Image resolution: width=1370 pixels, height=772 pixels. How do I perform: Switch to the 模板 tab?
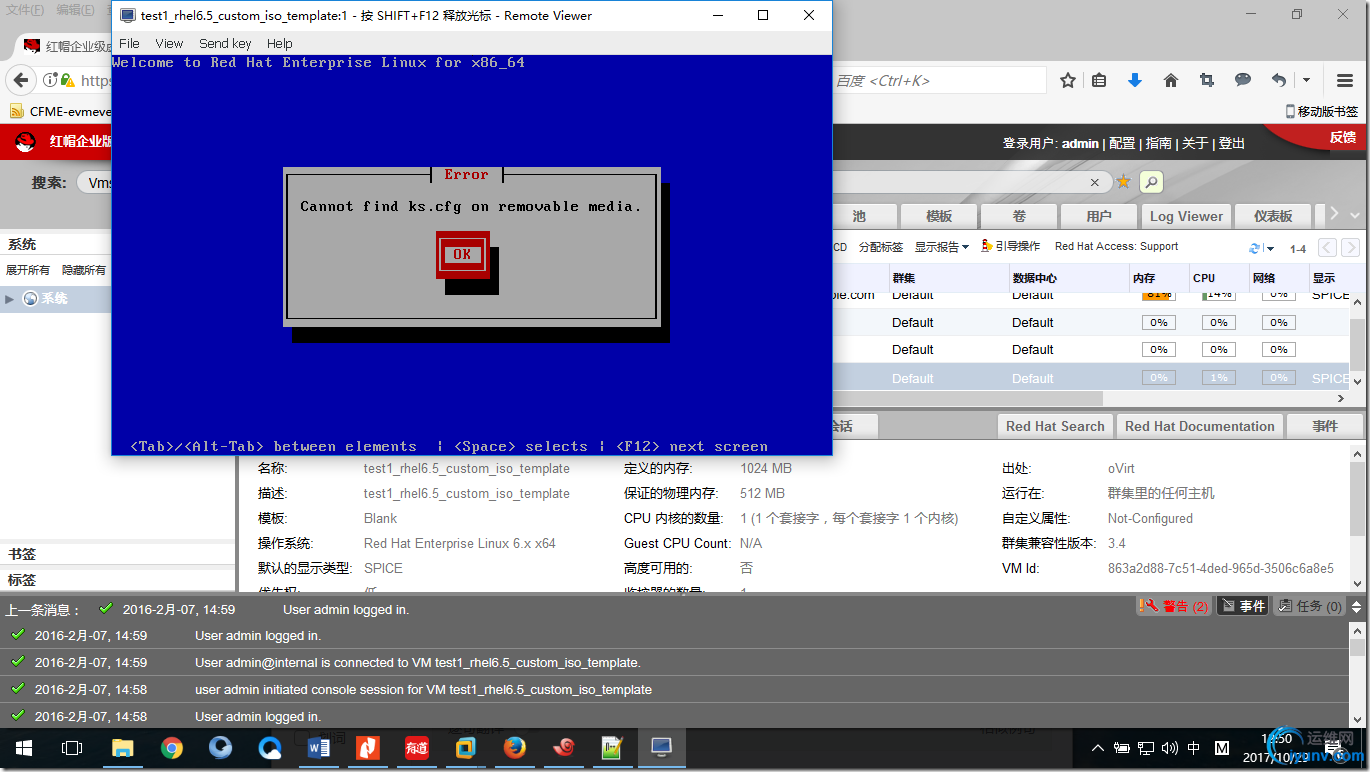tap(939, 216)
